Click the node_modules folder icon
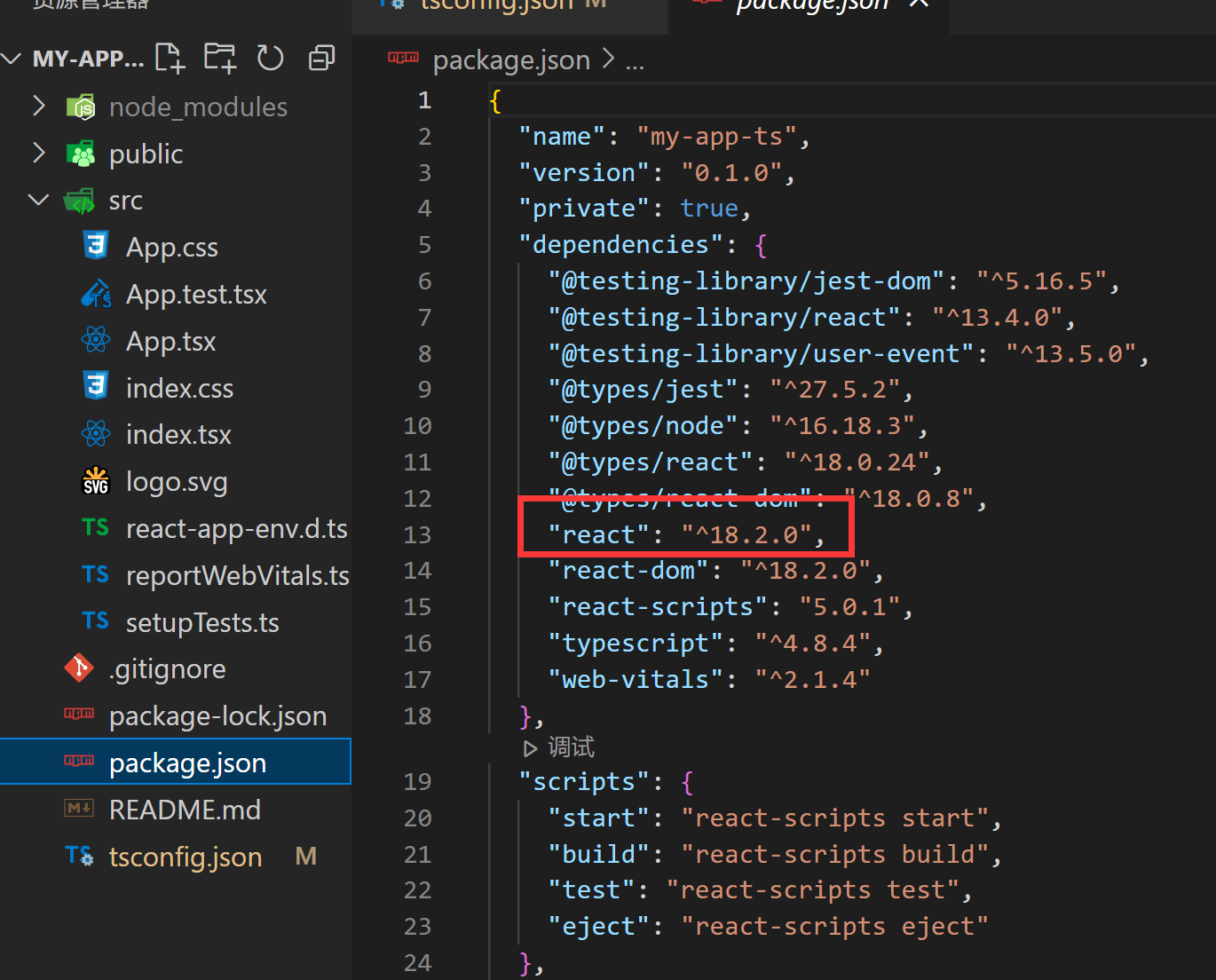Image resolution: width=1216 pixels, height=980 pixels. coord(81,107)
